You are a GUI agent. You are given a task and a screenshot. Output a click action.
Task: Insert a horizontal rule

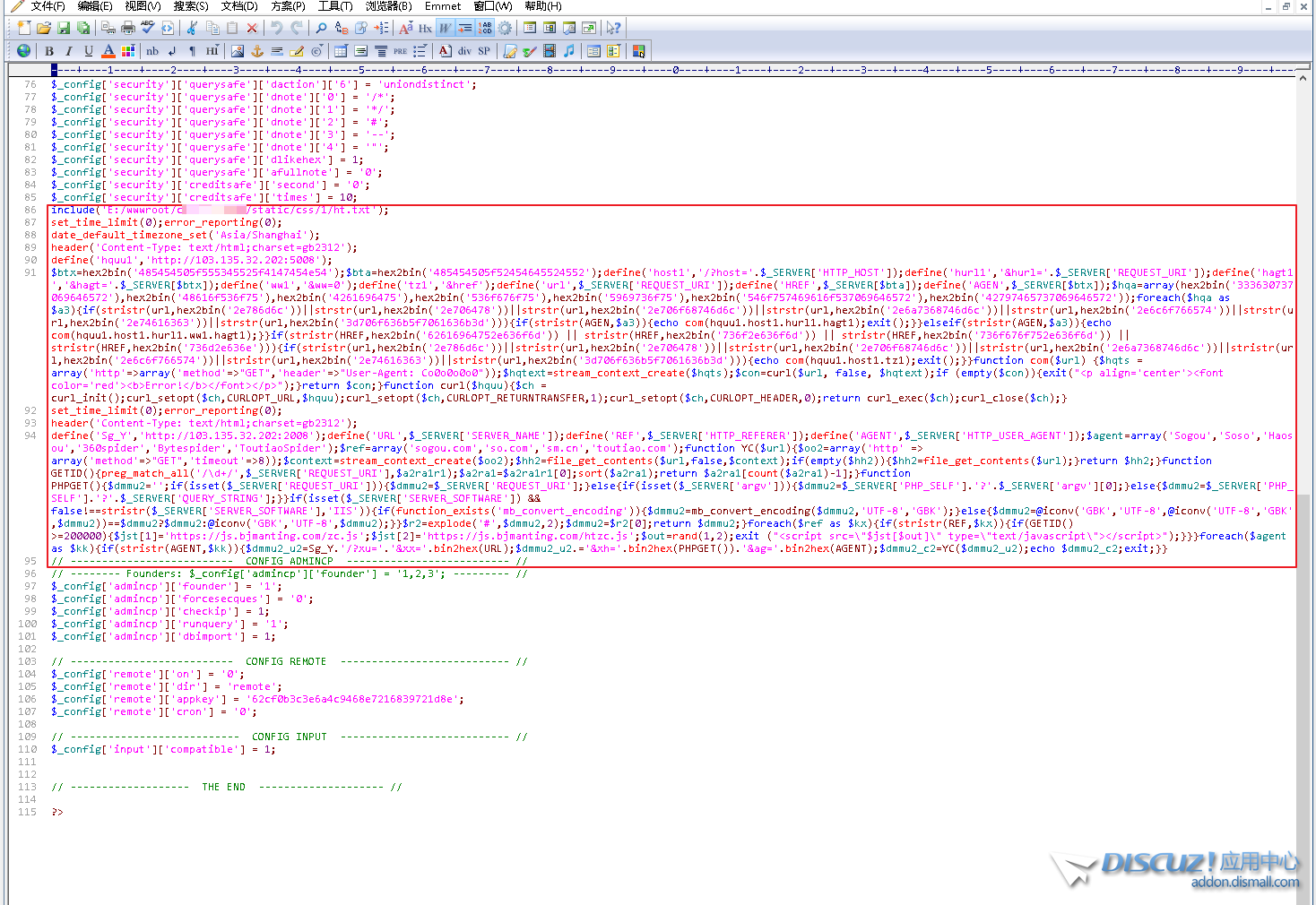[x=277, y=51]
